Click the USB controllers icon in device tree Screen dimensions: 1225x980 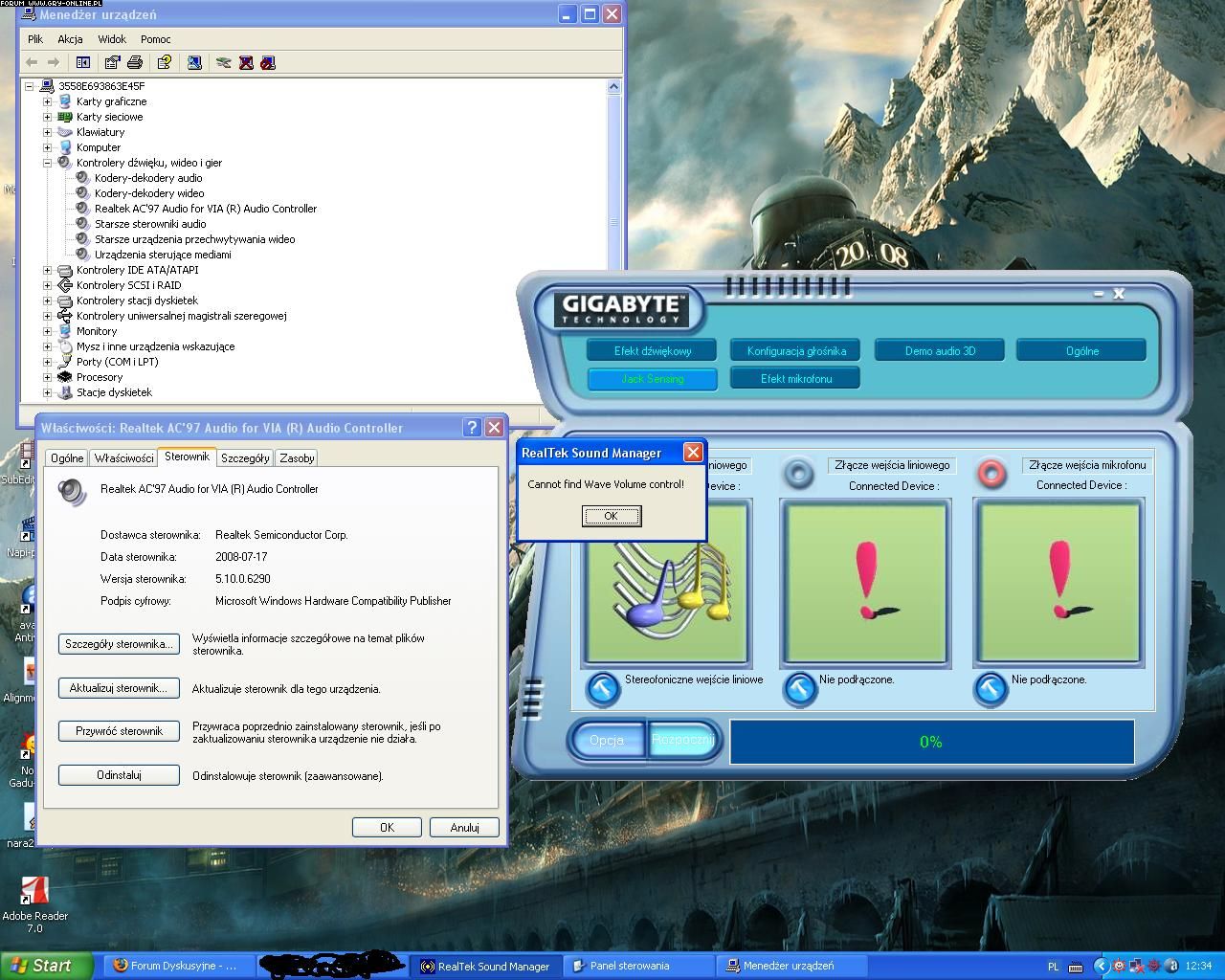65,316
